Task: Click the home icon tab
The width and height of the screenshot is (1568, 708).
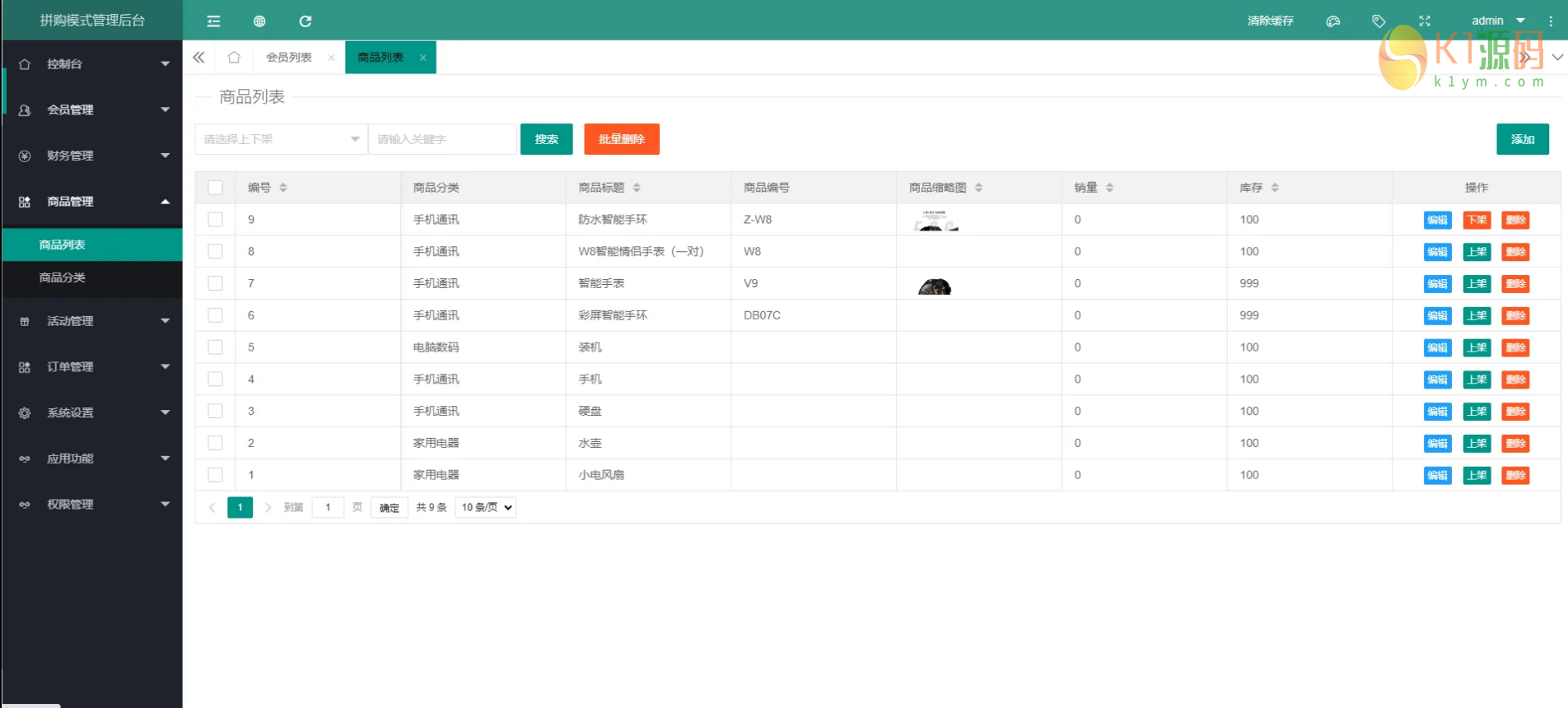Action: 234,58
